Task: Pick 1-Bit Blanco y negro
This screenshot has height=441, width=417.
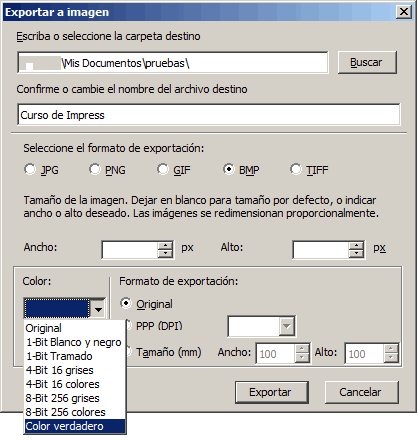Action: [x=75, y=342]
